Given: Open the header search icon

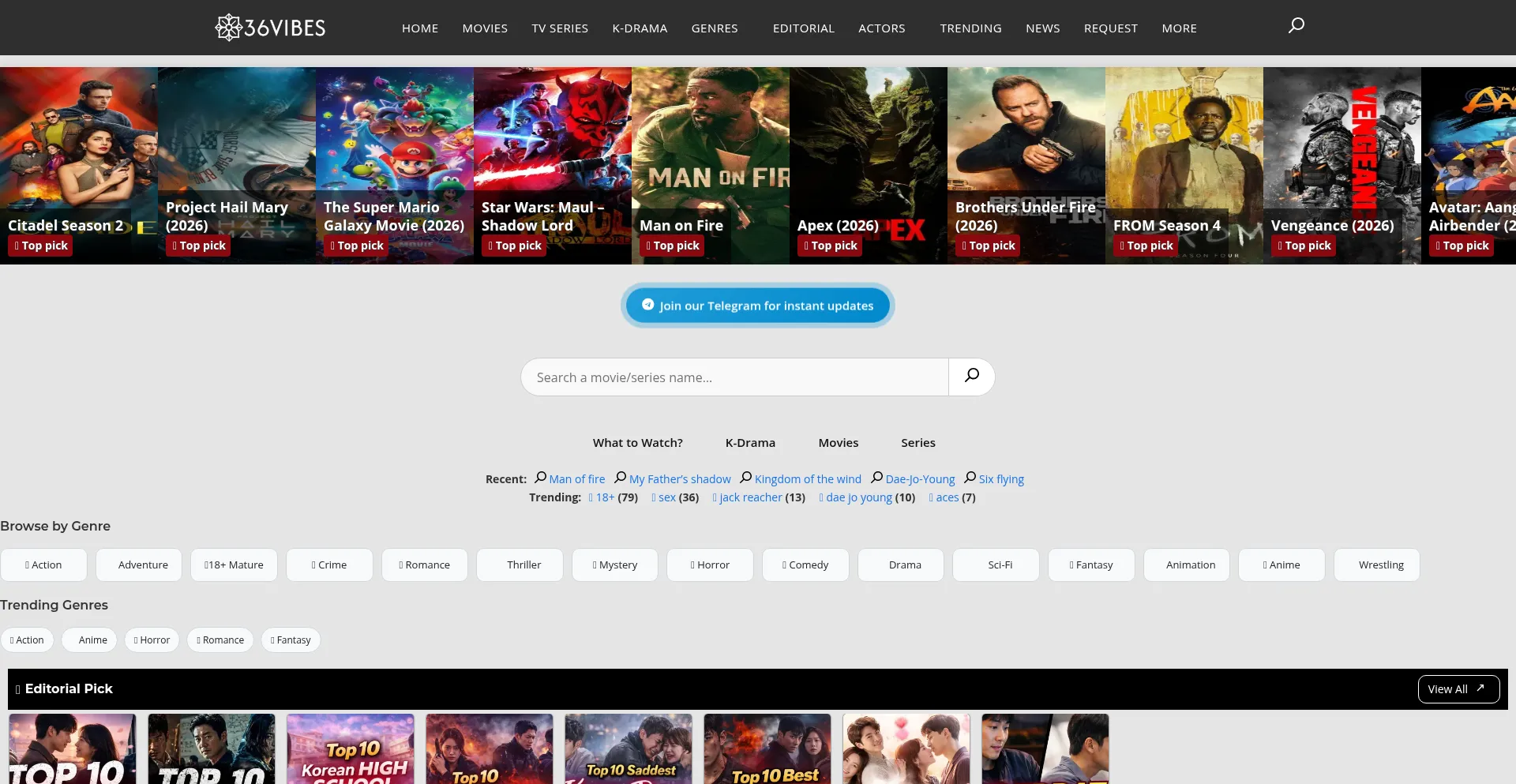Looking at the screenshot, I should coord(1296,26).
